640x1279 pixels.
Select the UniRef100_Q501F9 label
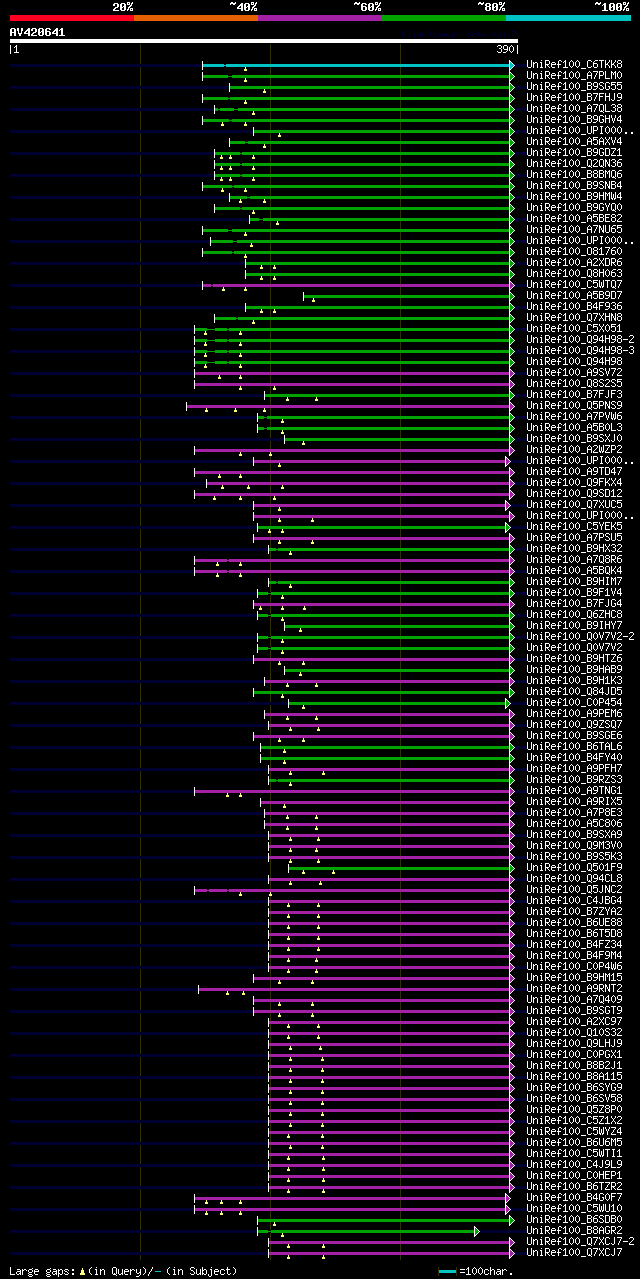pos(572,867)
